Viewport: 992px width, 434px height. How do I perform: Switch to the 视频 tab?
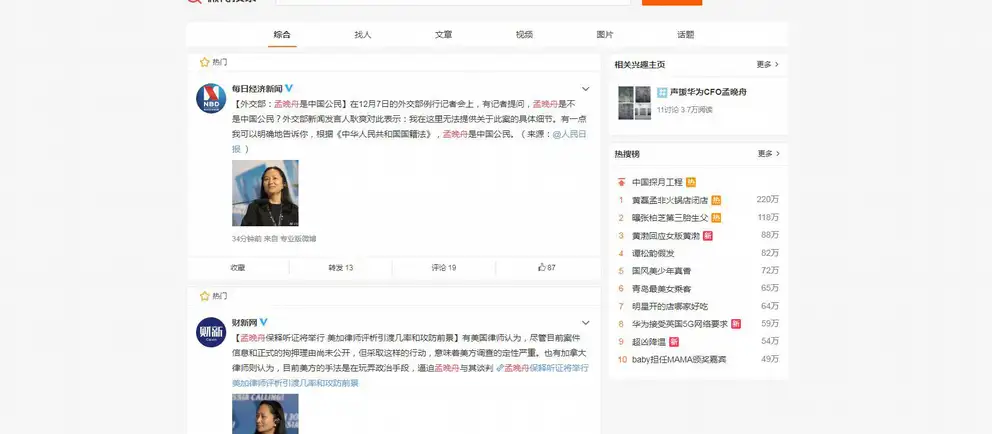524,35
